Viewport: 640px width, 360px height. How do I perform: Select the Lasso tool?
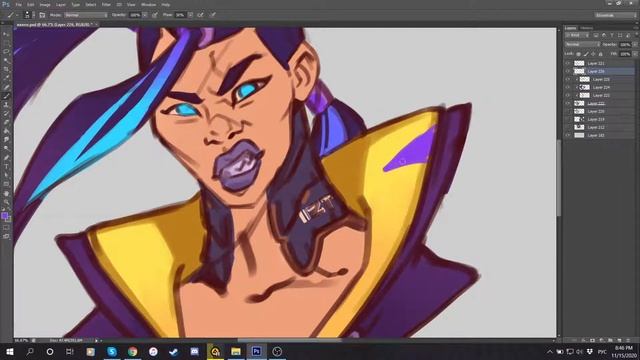(x=6, y=52)
